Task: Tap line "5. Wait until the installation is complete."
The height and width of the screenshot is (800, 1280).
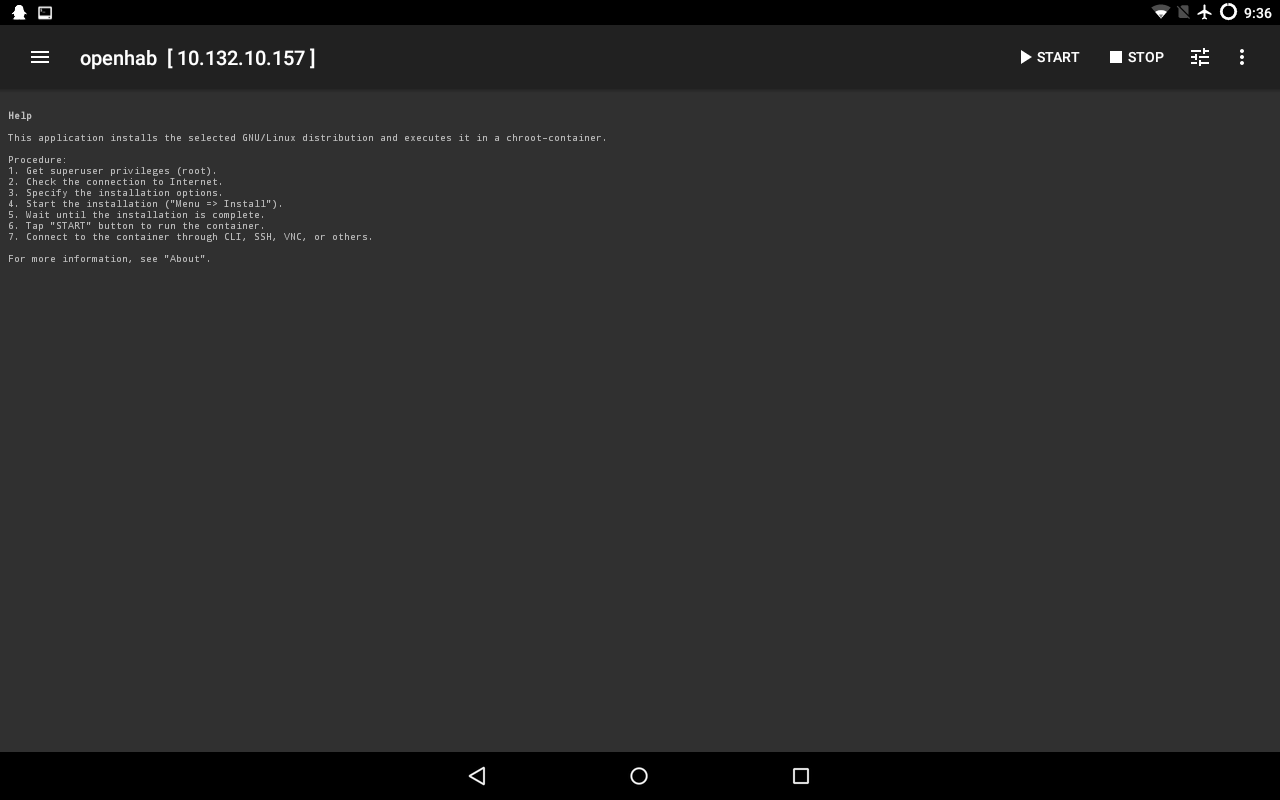Action: click(136, 215)
